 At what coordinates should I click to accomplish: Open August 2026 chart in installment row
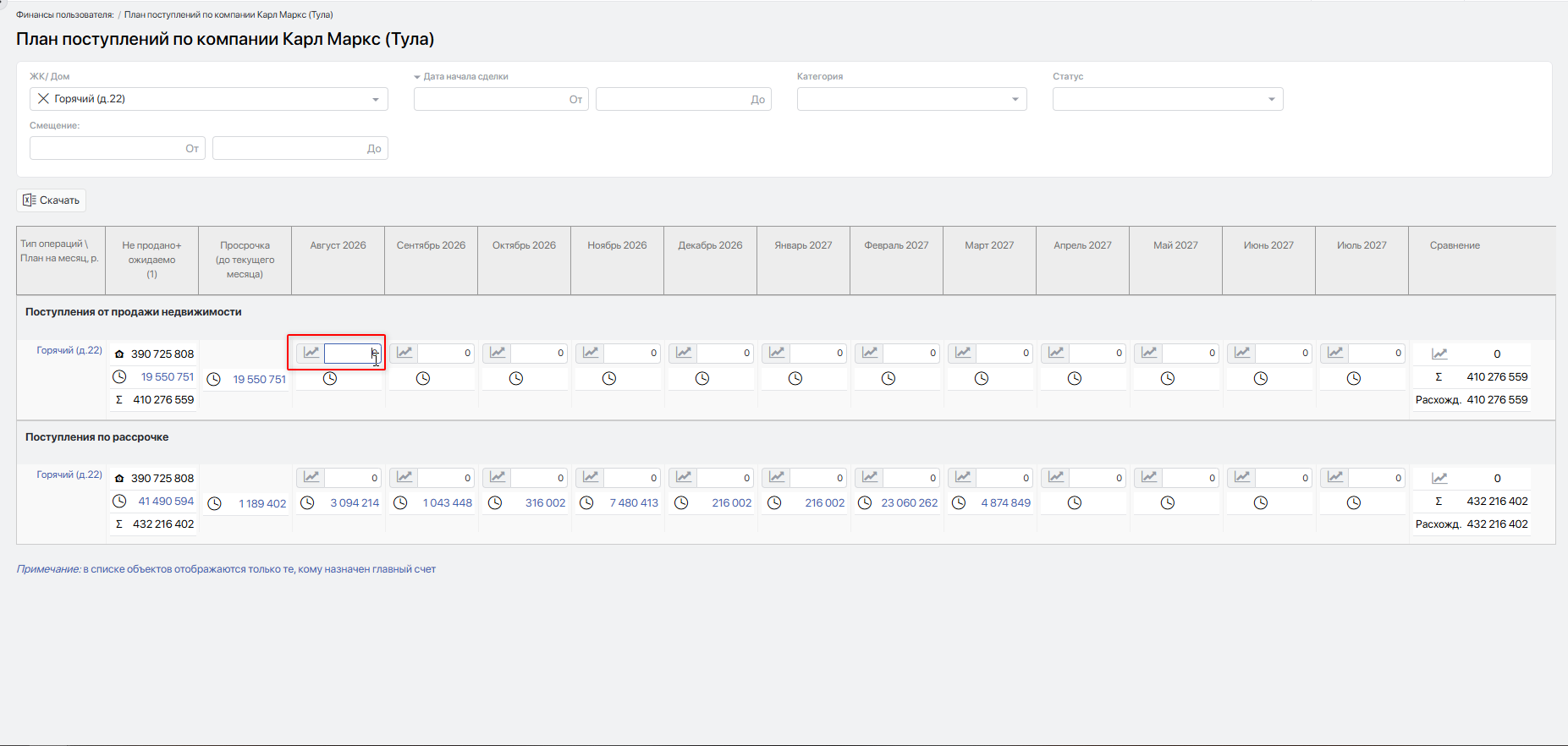click(x=311, y=477)
